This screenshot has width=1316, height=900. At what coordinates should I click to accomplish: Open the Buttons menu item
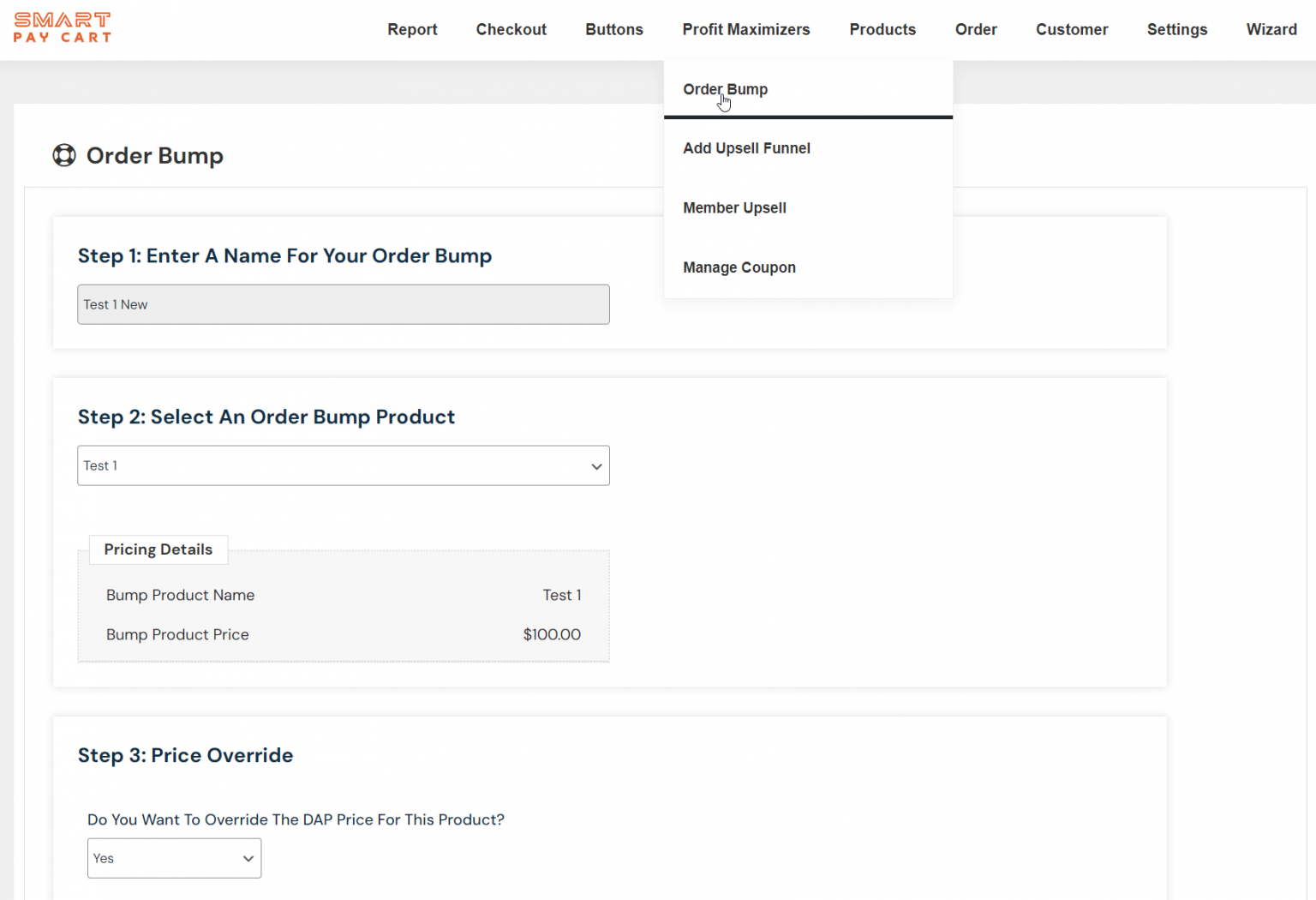[613, 29]
